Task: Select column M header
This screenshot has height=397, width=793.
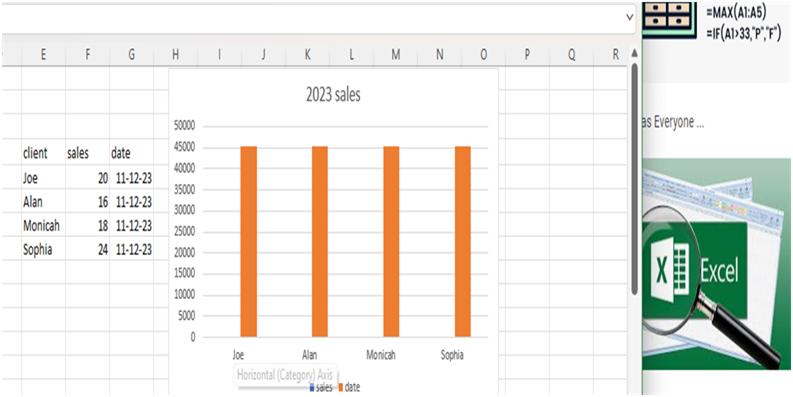Action: click(395, 55)
